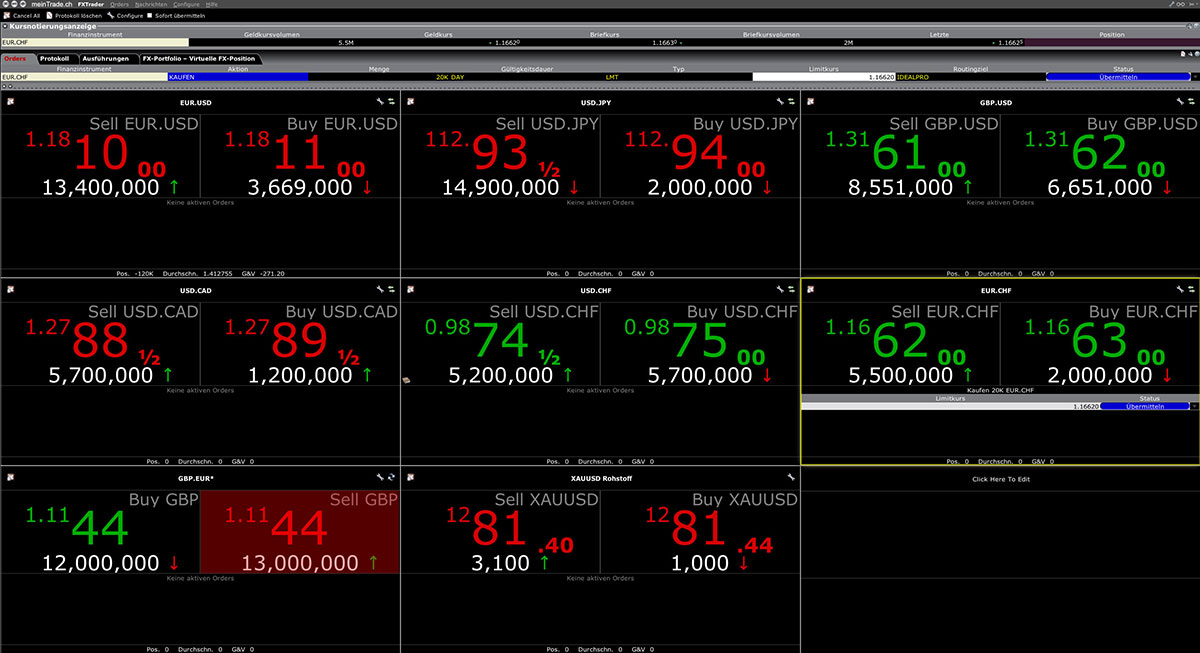Click the swap arrows icon in EUR.CHF panel
The width and height of the screenshot is (1200, 653).
tap(1191, 290)
